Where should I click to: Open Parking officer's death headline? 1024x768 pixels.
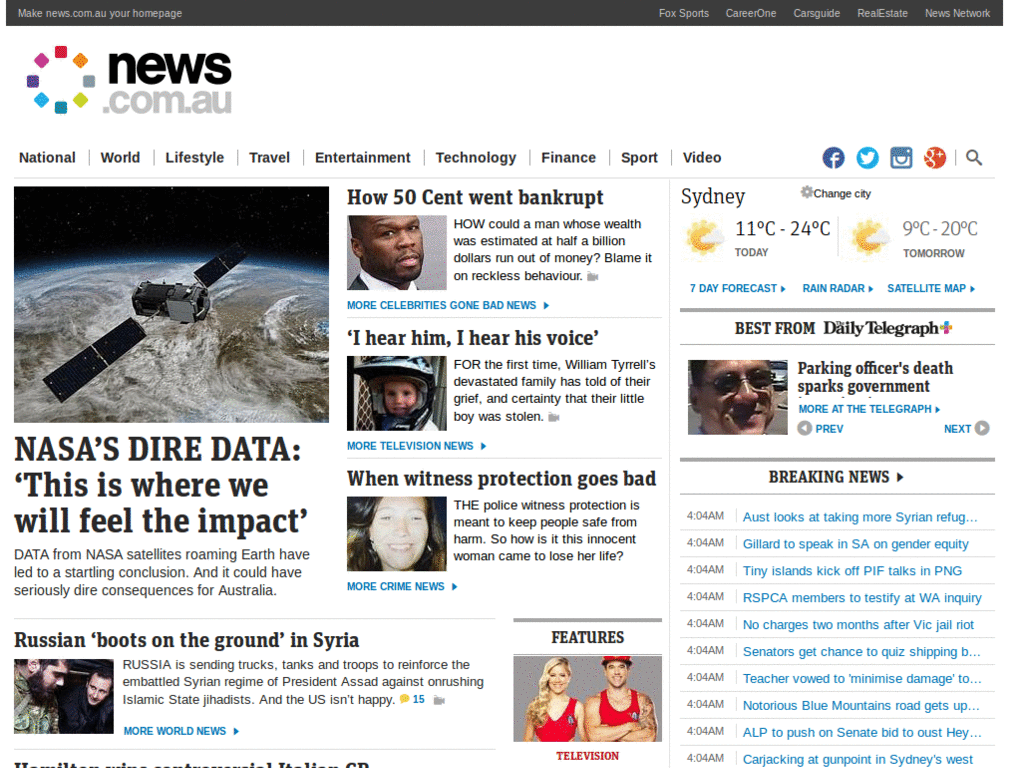point(875,377)
